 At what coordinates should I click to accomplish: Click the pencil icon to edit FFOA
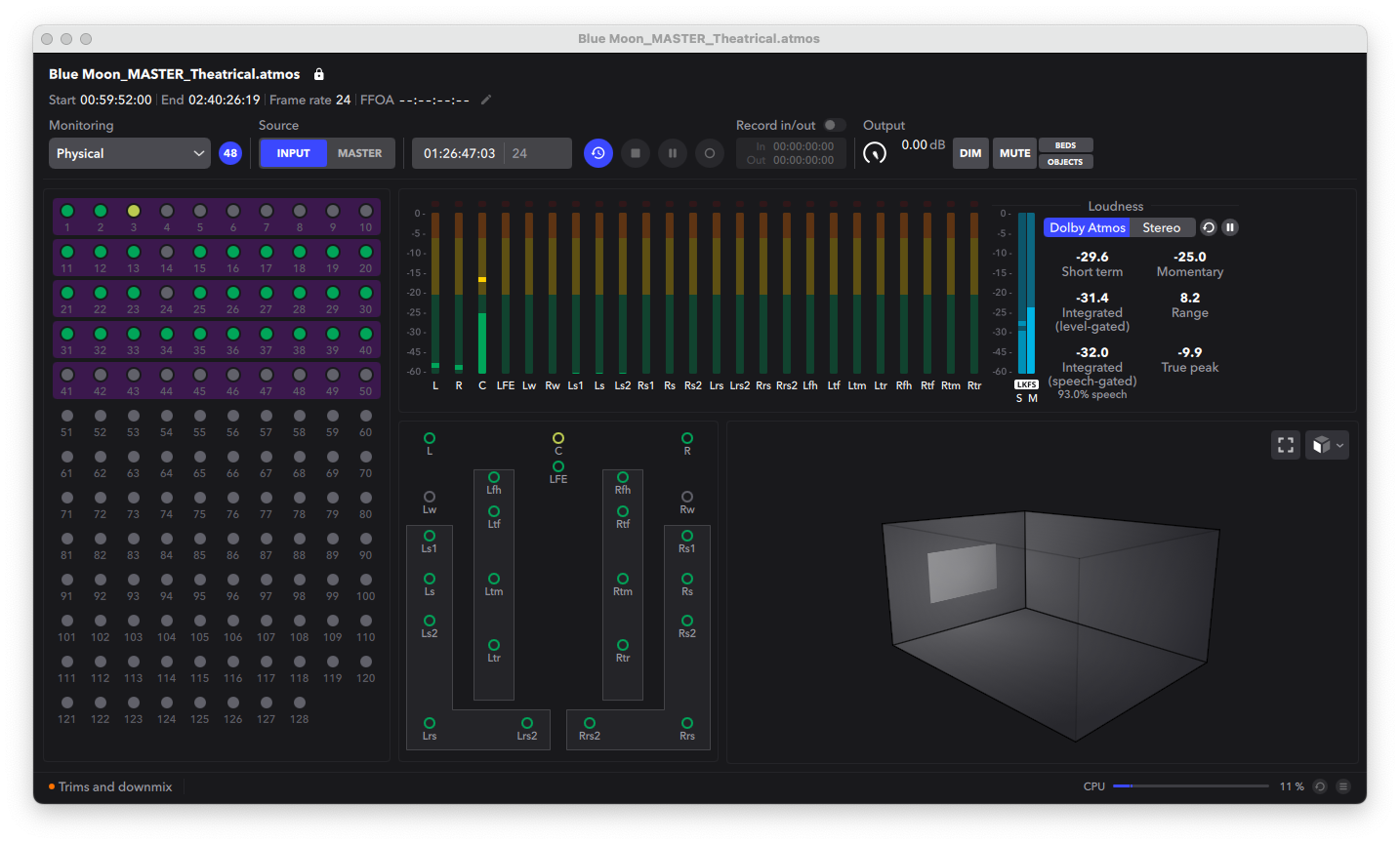tap(486, 100)
